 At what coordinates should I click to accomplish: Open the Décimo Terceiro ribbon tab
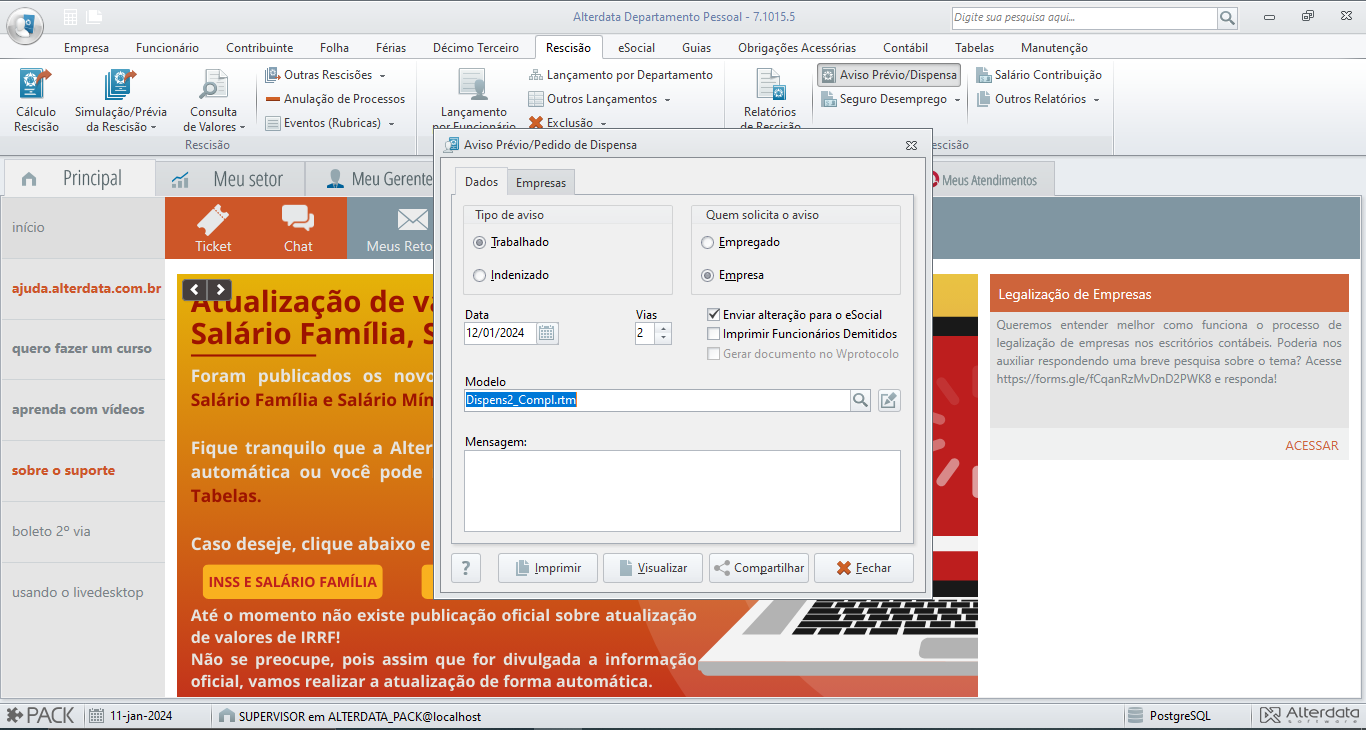point(476,47)
